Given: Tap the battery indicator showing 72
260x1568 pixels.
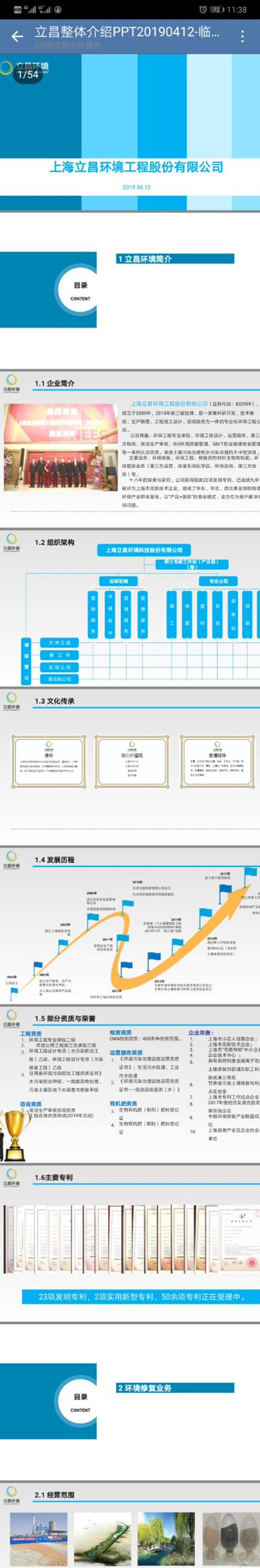Looking at the screenshot, I should point(217,10).
